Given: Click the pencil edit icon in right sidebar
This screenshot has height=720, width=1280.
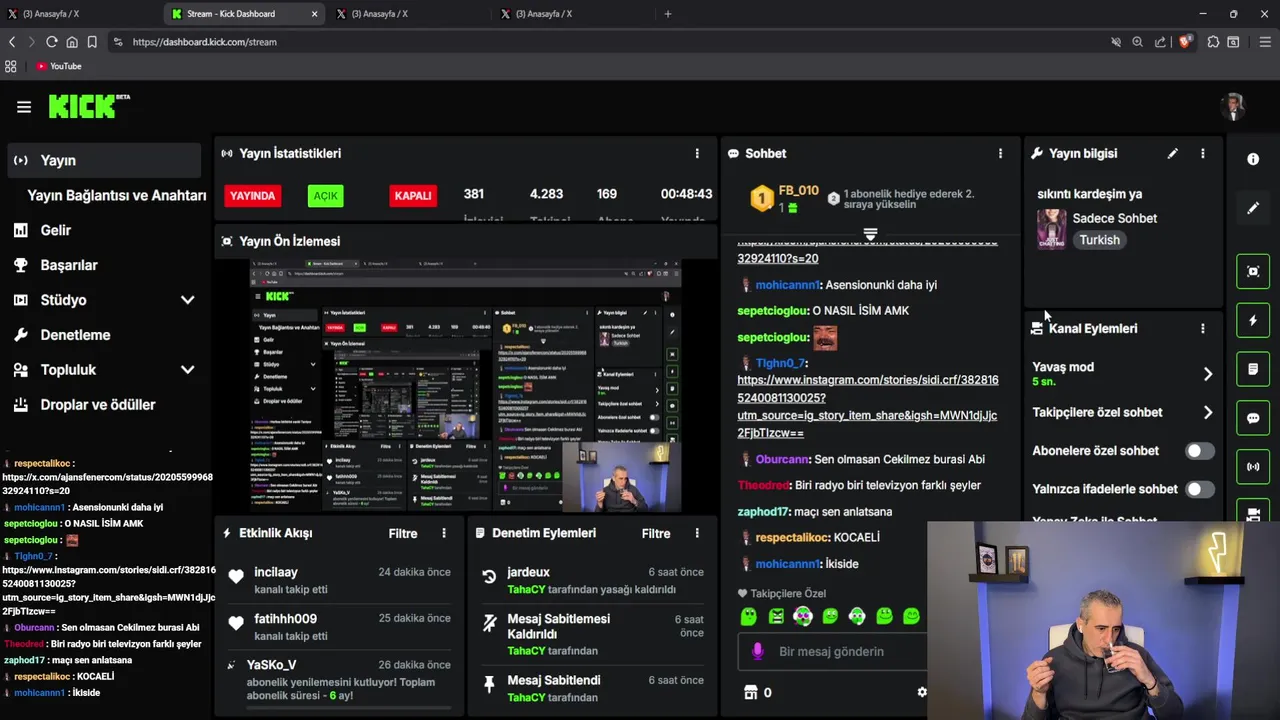Looking at the screenshot, I should (x=1253, y=208).
